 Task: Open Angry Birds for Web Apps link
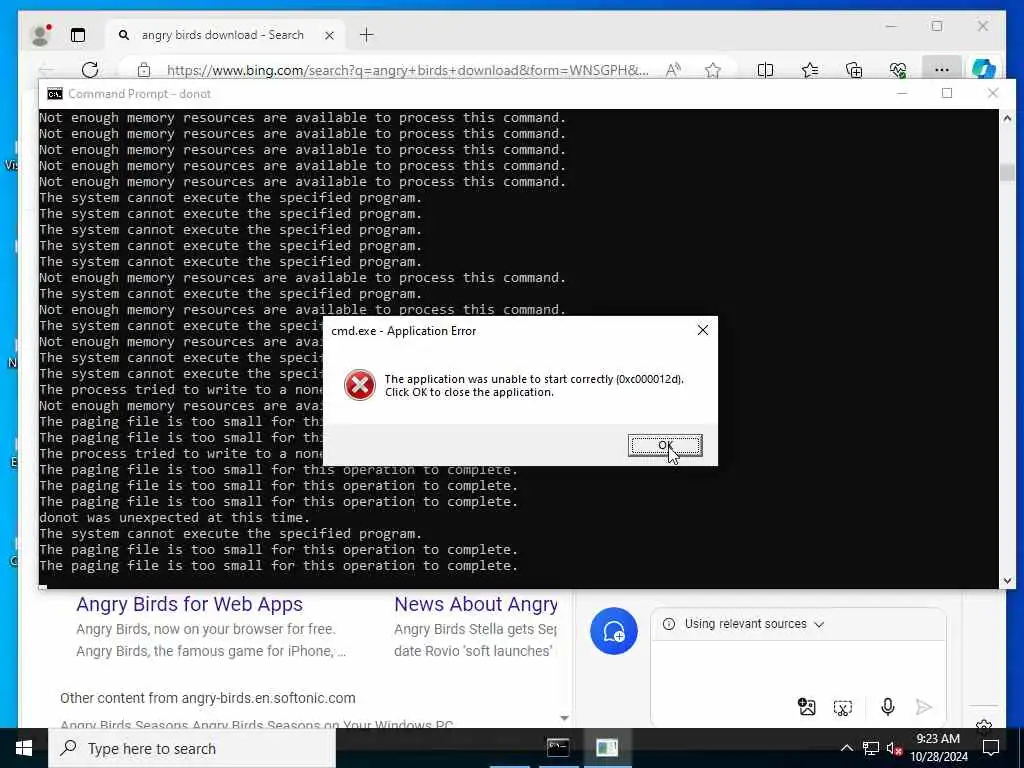tap(189, 604)
